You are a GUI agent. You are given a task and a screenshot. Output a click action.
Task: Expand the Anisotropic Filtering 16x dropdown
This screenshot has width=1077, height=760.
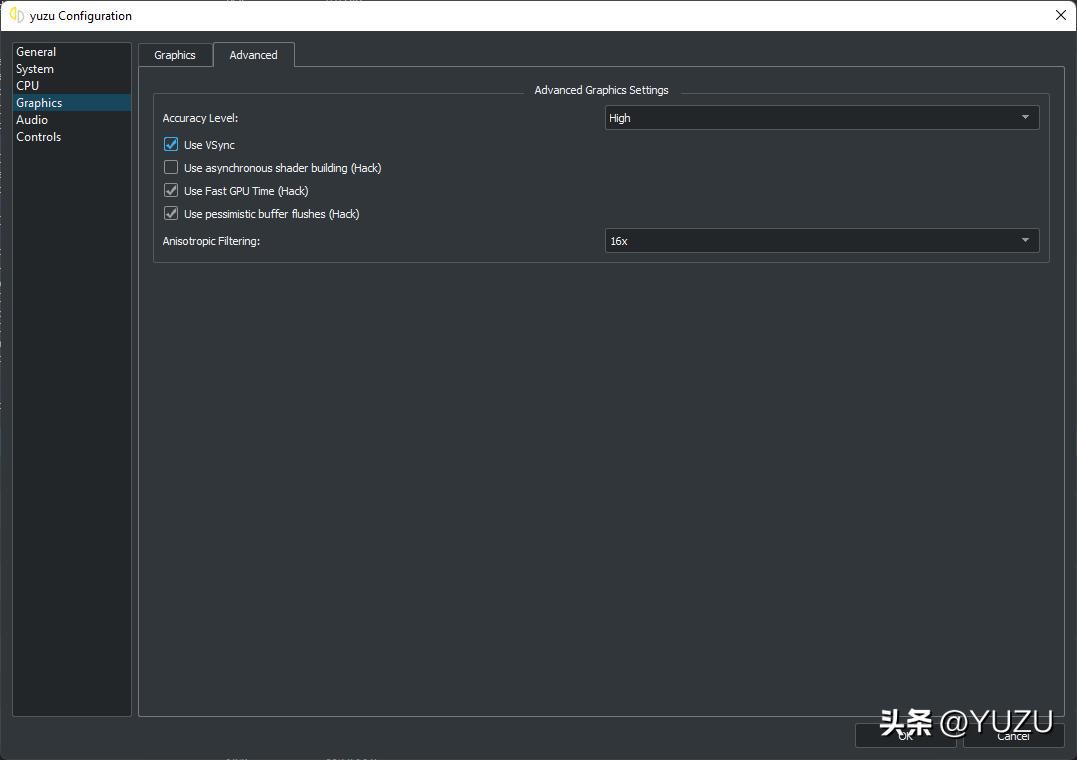pyautogui.click(x=821, y=241)
